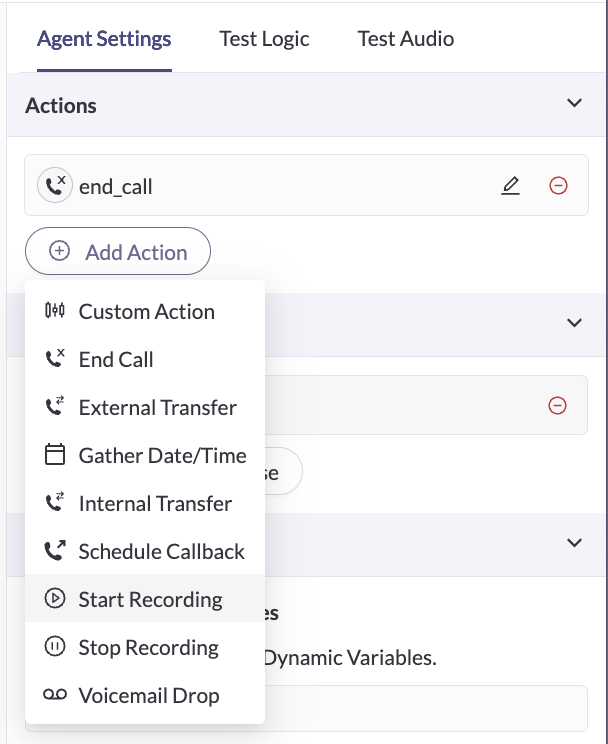Collapse the second section chevron
Image resolution: width=608 pixels, height=744 pixels.
coord(574,323)
